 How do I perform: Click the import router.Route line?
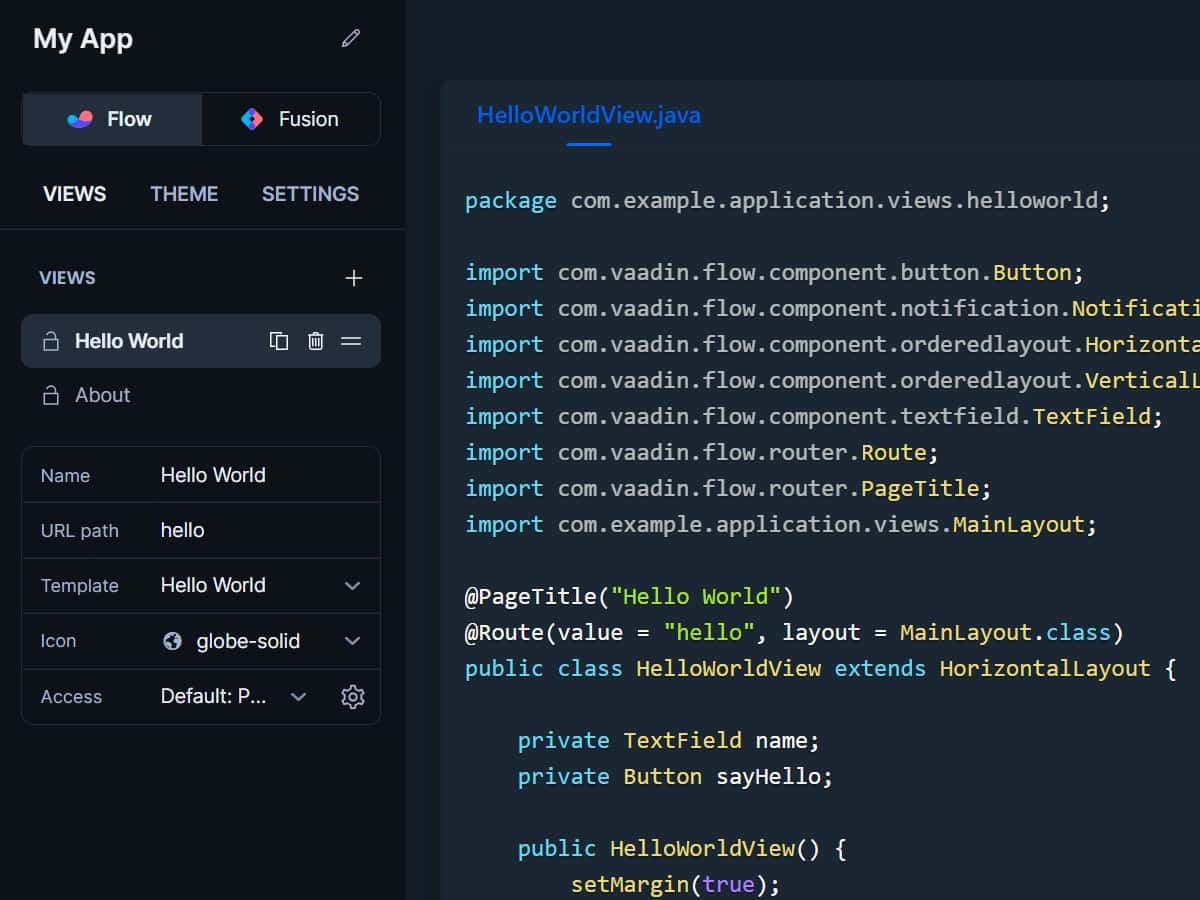[x=702, y=453]
